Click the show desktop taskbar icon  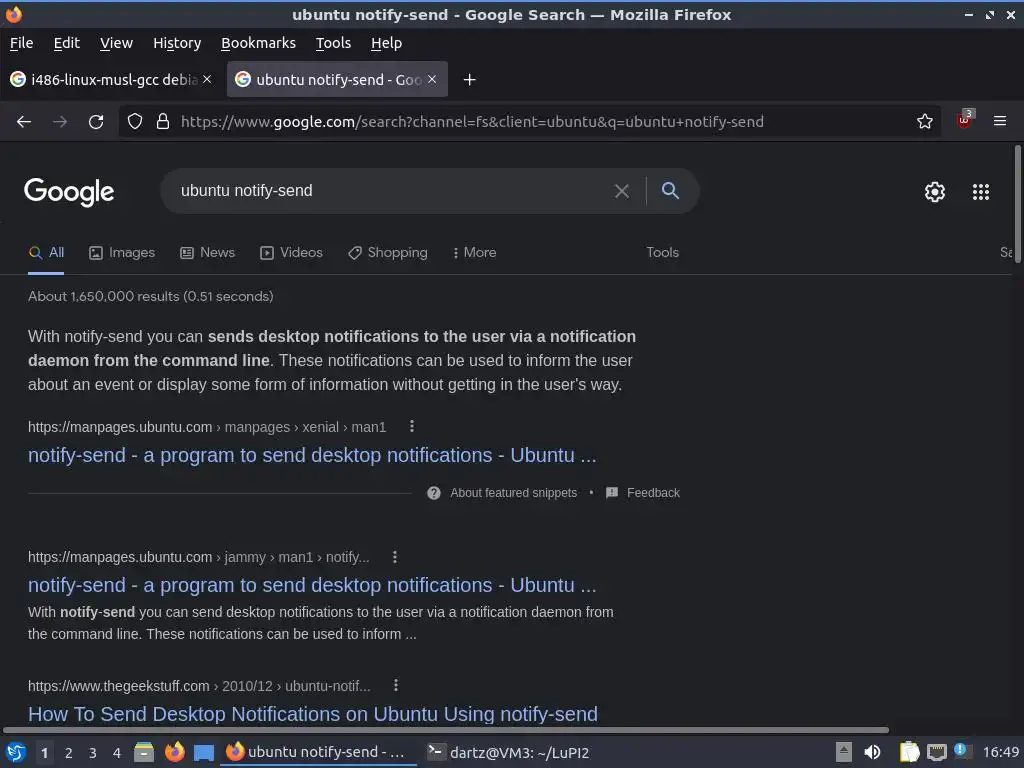(x=204, y=752)
